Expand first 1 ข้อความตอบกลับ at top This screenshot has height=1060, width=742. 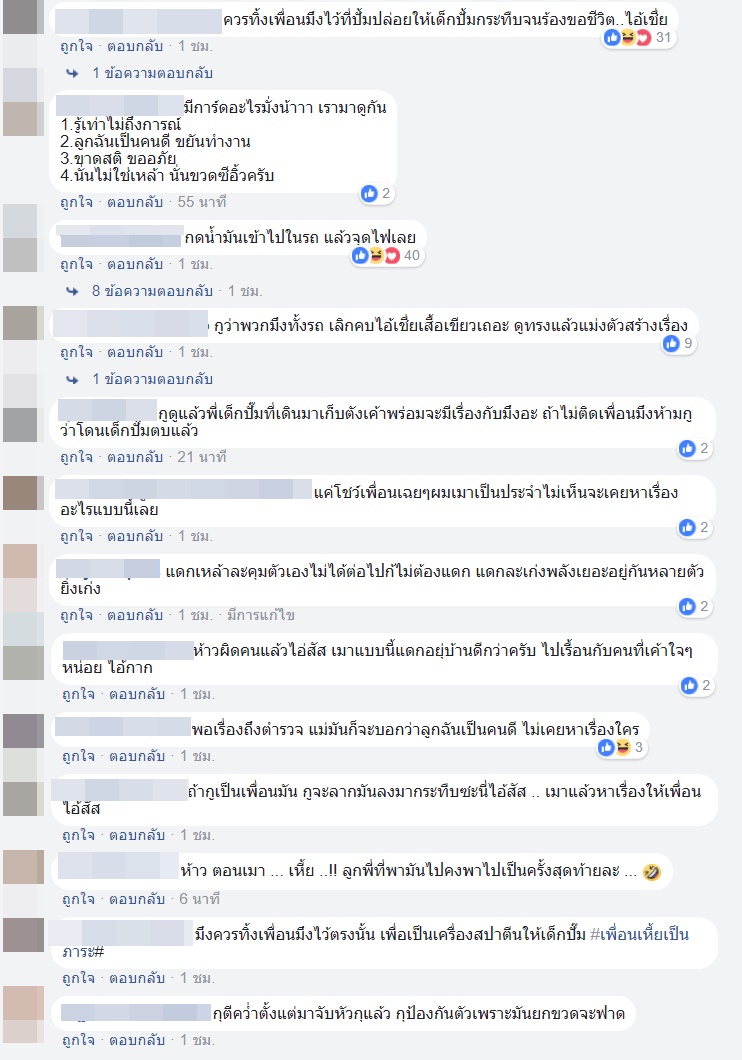[x=152, y=73]
